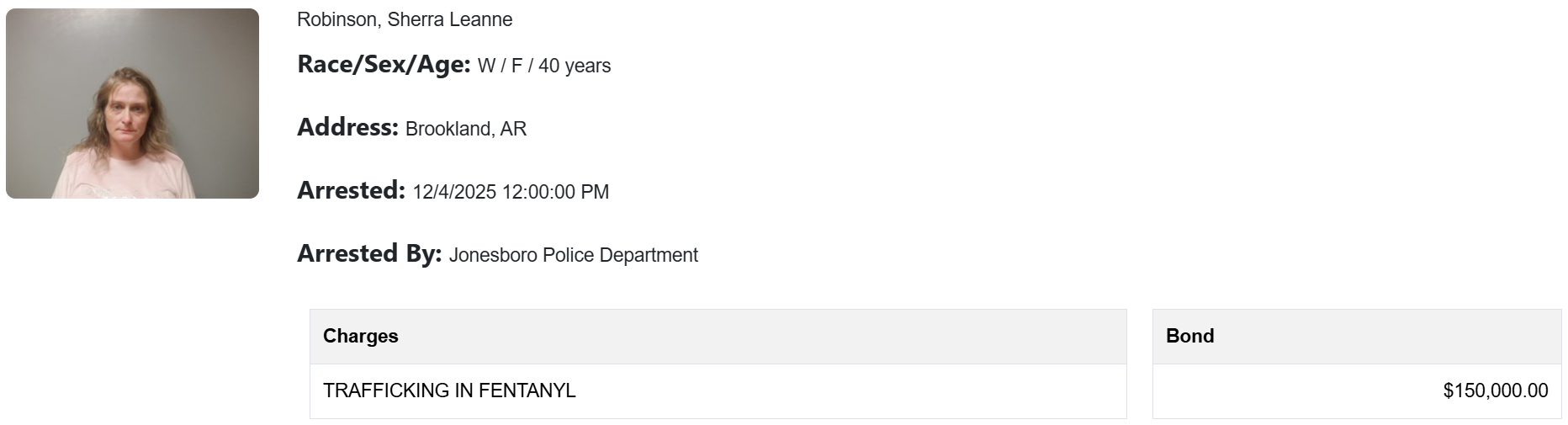The width and height of the screenshot is (1568, 425).
Task: Click the "Charges" table header
Action: point(361,336)
